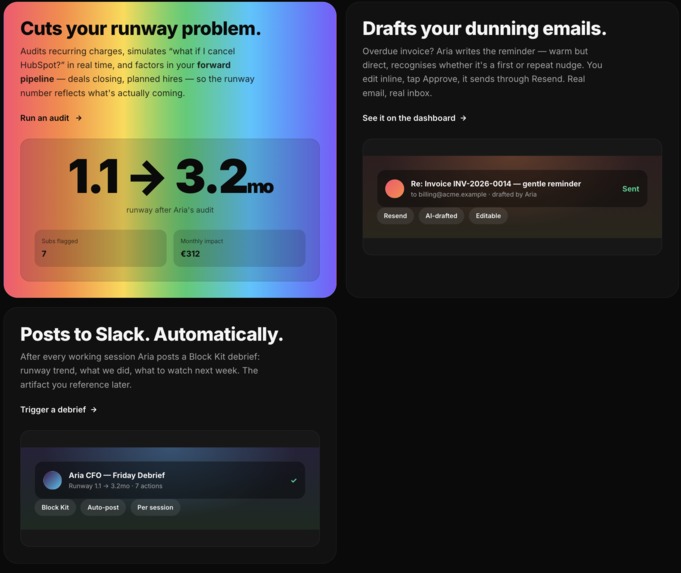Click the bold 'forward' text in the runway description
Viewport: 681px width, 573px height.
[214, 65]
